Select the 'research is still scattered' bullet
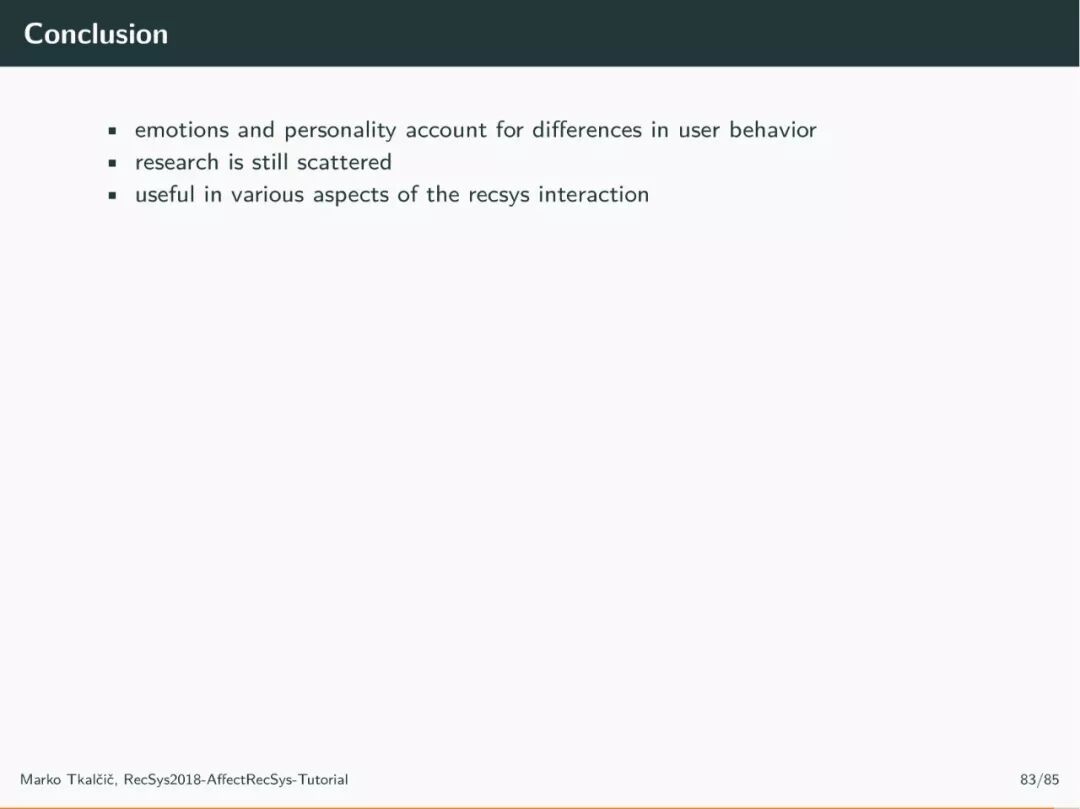1080x809 pixels. [x=263, y=162]
